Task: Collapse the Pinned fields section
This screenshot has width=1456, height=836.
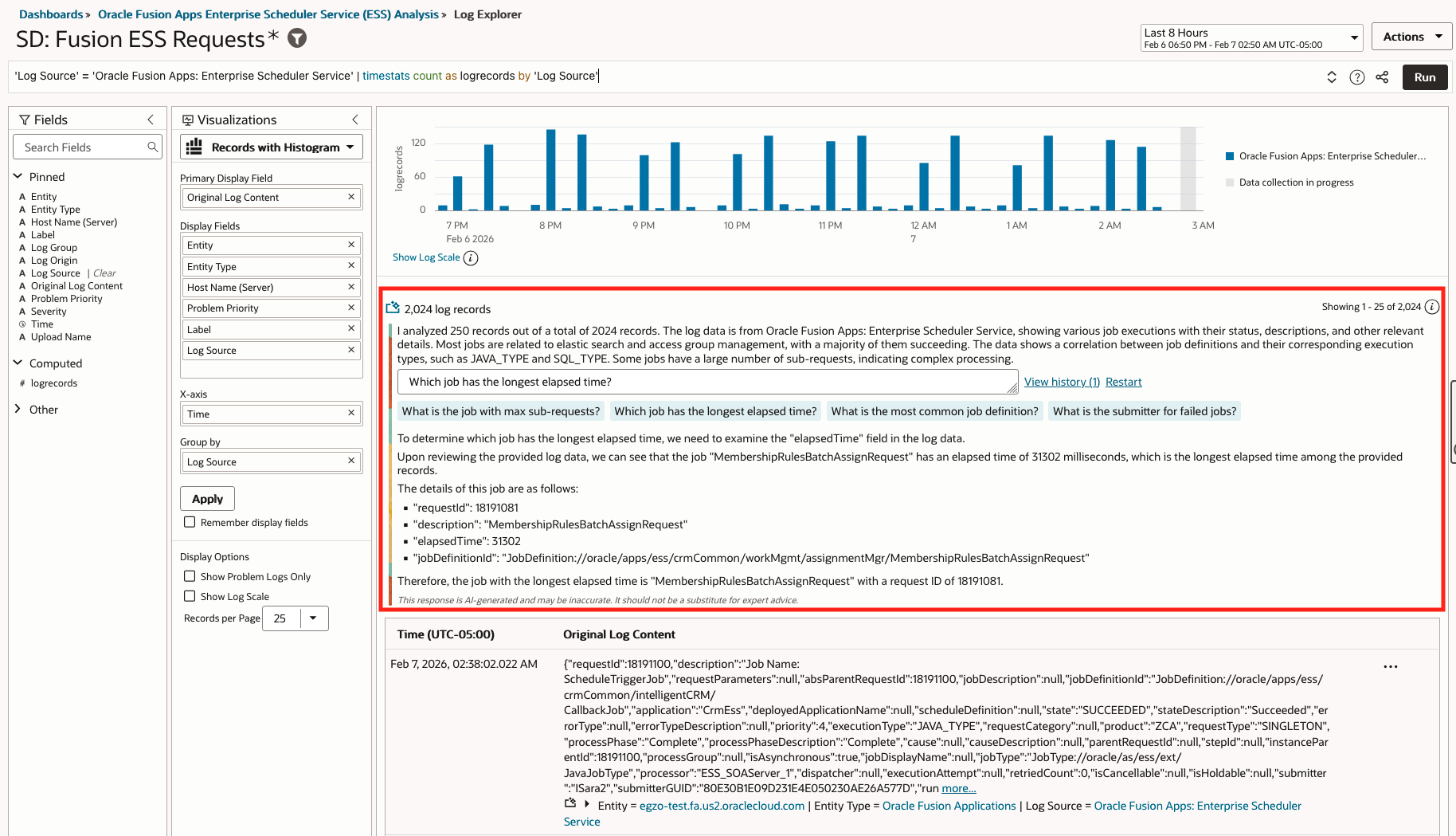Action: click(18, 176)
